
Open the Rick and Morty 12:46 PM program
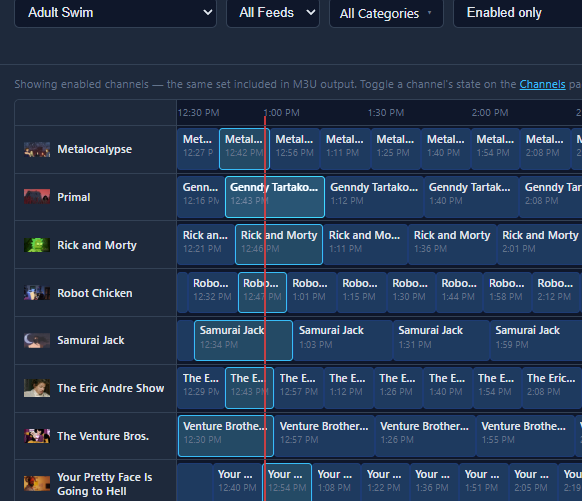tap(279, 245)
